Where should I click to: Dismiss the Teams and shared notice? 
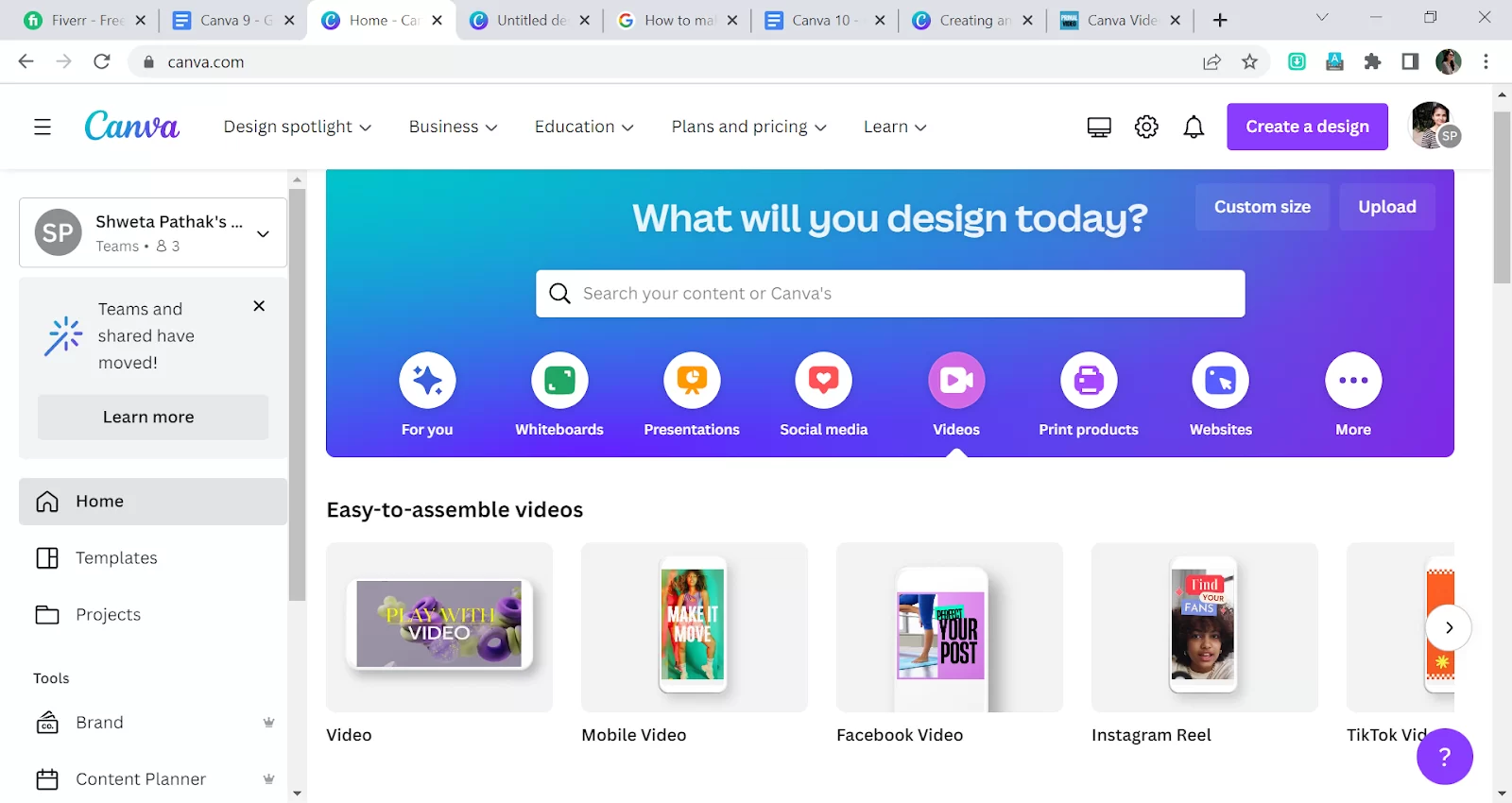pyautogui.click(x=259, y=306)
